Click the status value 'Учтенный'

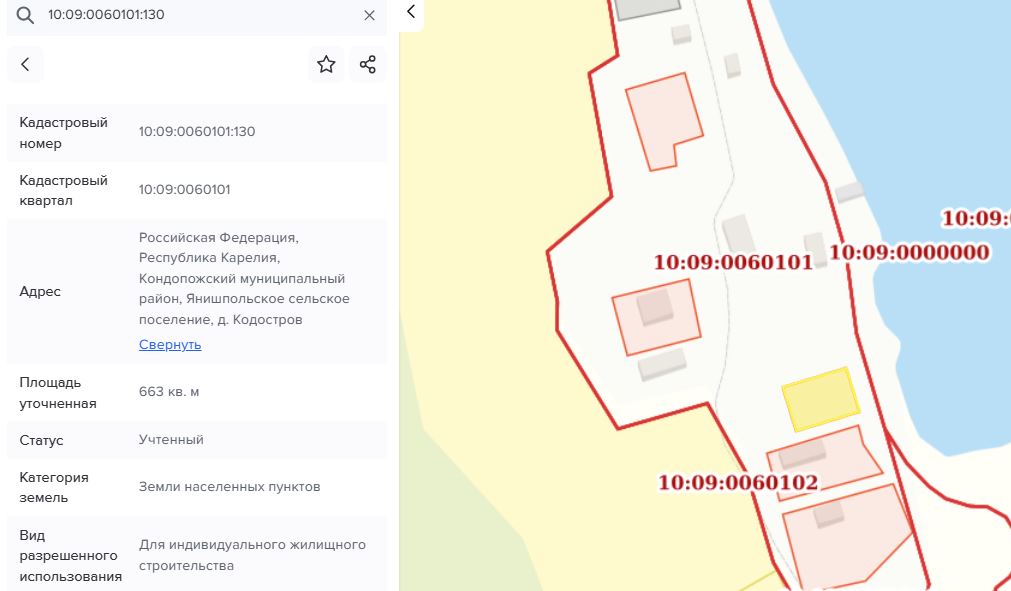pyautogui.click(x=171, y=440)
